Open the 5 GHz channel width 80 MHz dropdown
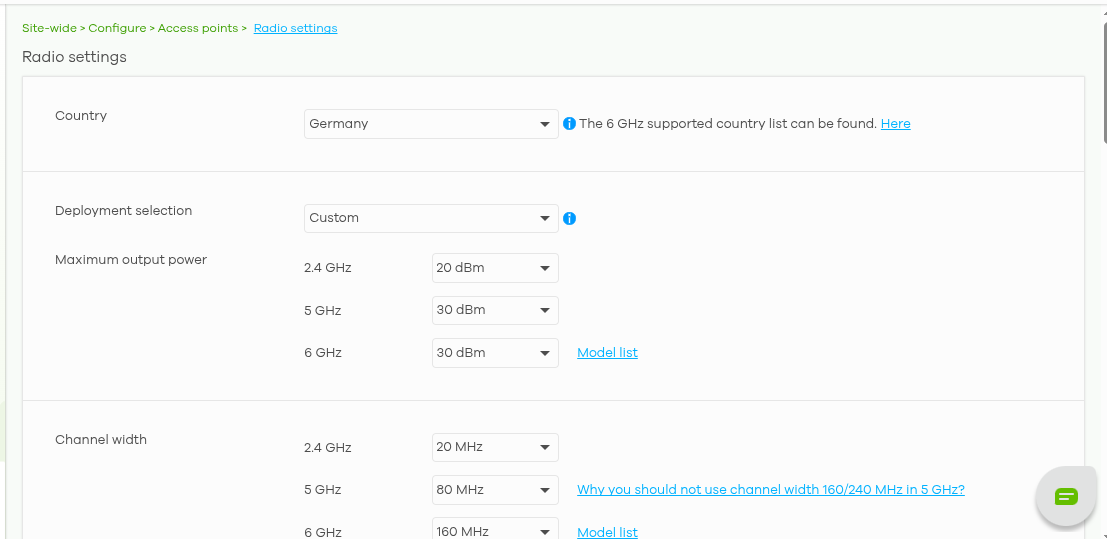This screenshot has height=539, width=1107. click(x=495, y=490)
